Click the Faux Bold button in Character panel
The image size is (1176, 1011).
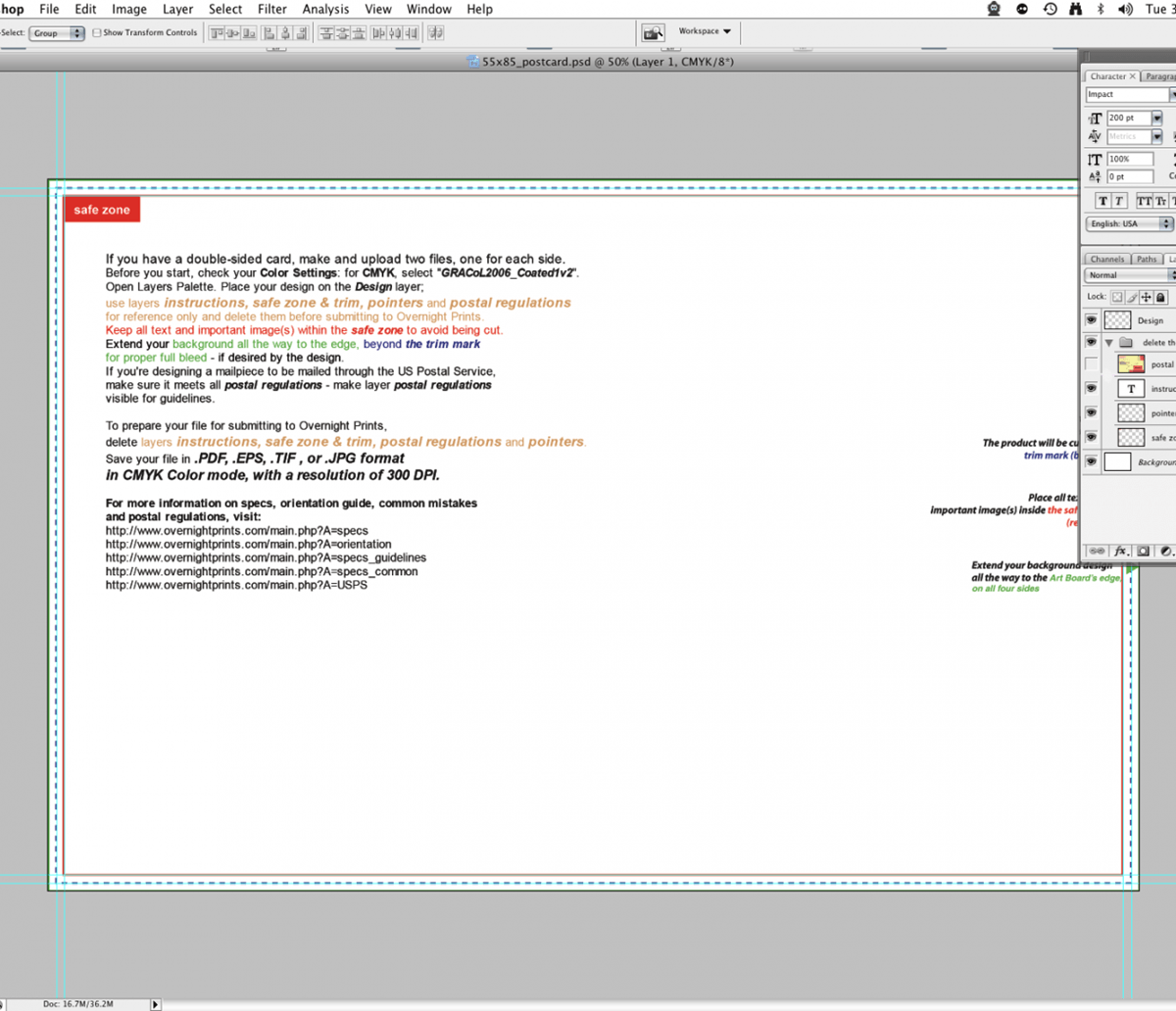point(1102,201)
